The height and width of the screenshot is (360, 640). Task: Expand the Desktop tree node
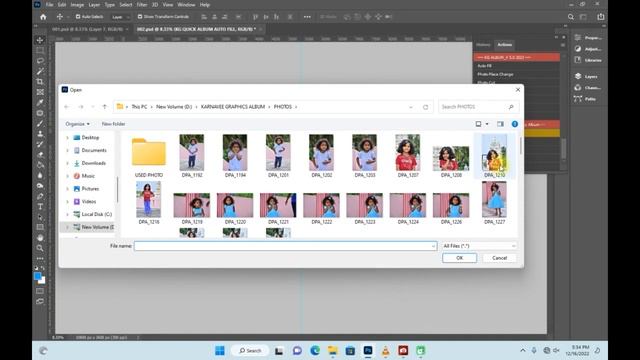coord(67,138)
